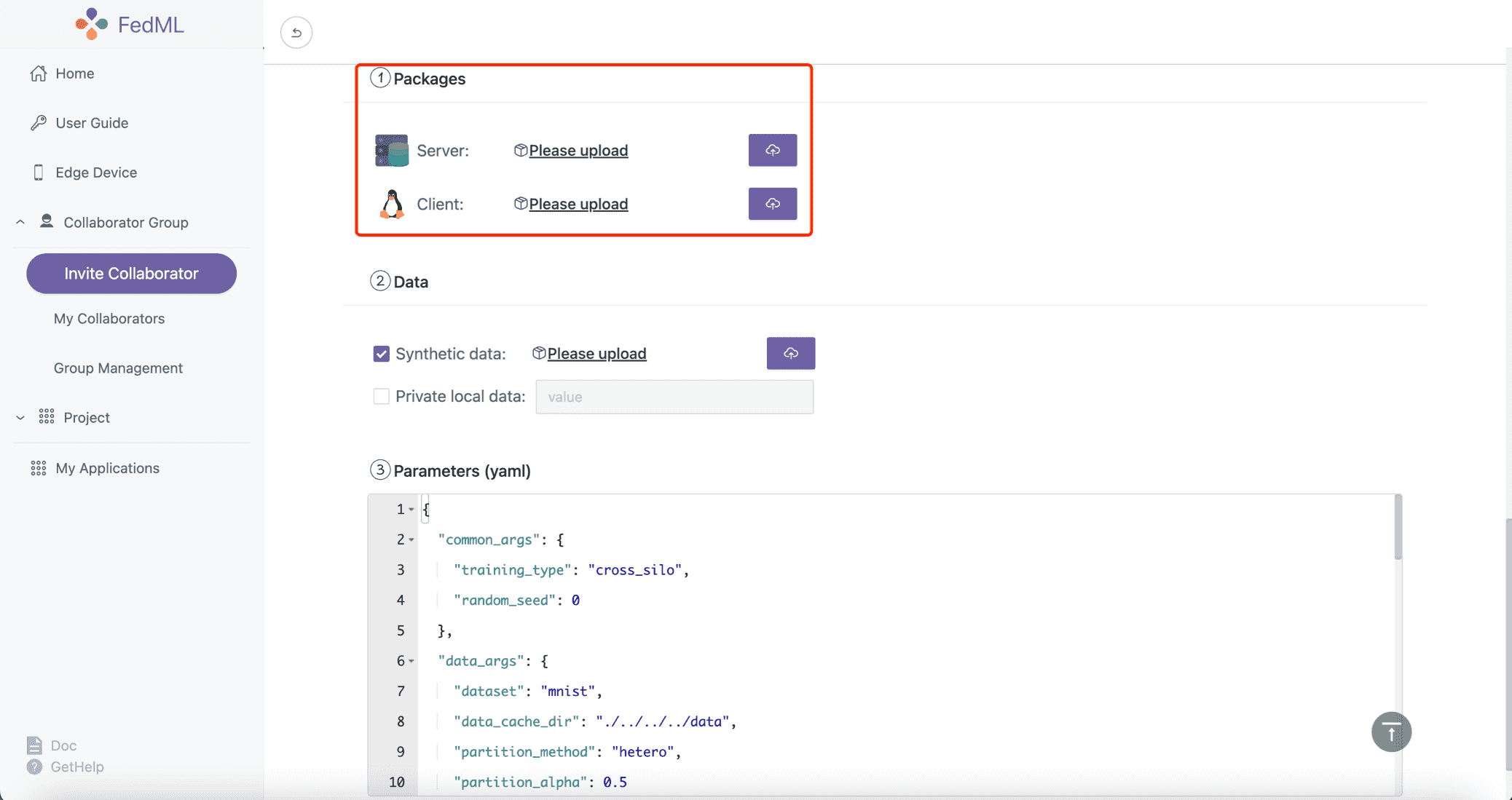
Task: Click the My Applications grid icon
Action: pyautogui.click(x=38, y=468)
